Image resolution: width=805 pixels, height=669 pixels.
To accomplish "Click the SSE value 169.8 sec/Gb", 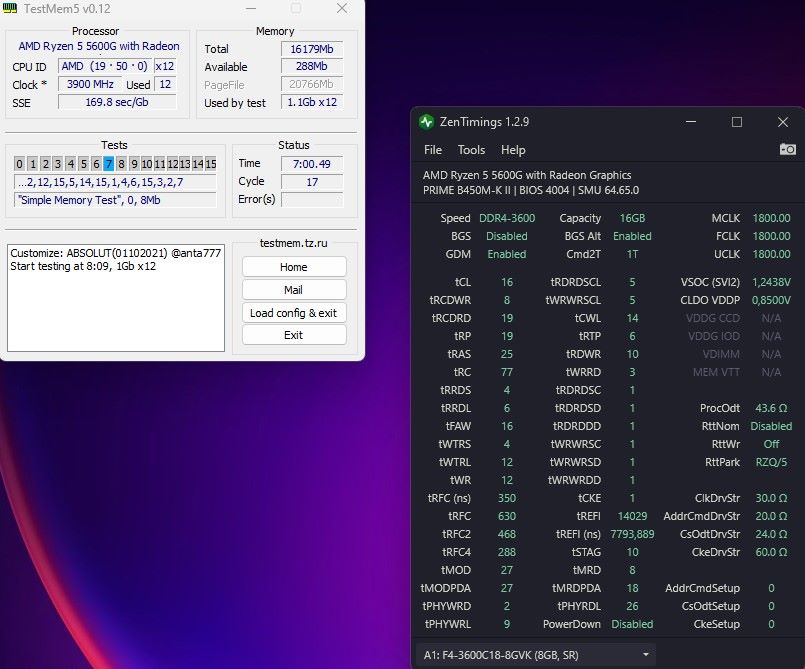I will (x=117, y=102).
